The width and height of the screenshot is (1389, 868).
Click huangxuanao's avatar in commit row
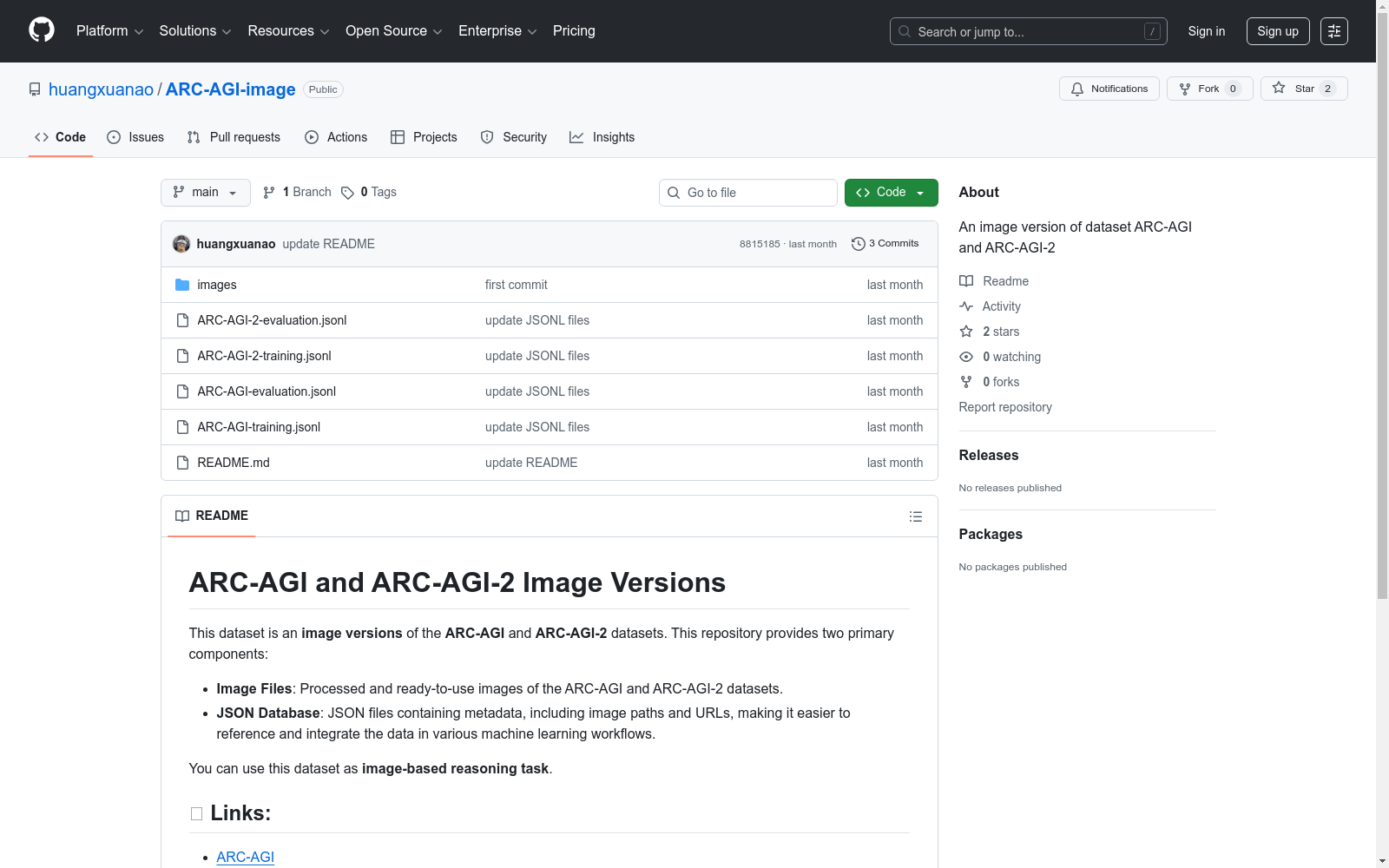click(x=181, y=244)
